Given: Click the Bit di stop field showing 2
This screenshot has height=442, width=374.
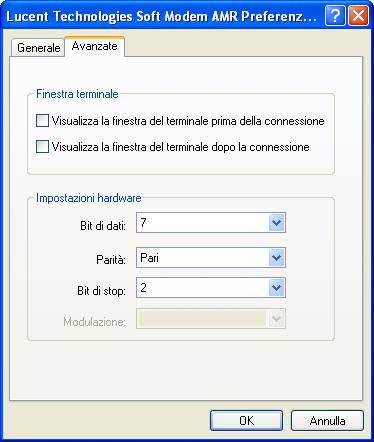Looking at the screenshot, I should coord(211,287).
